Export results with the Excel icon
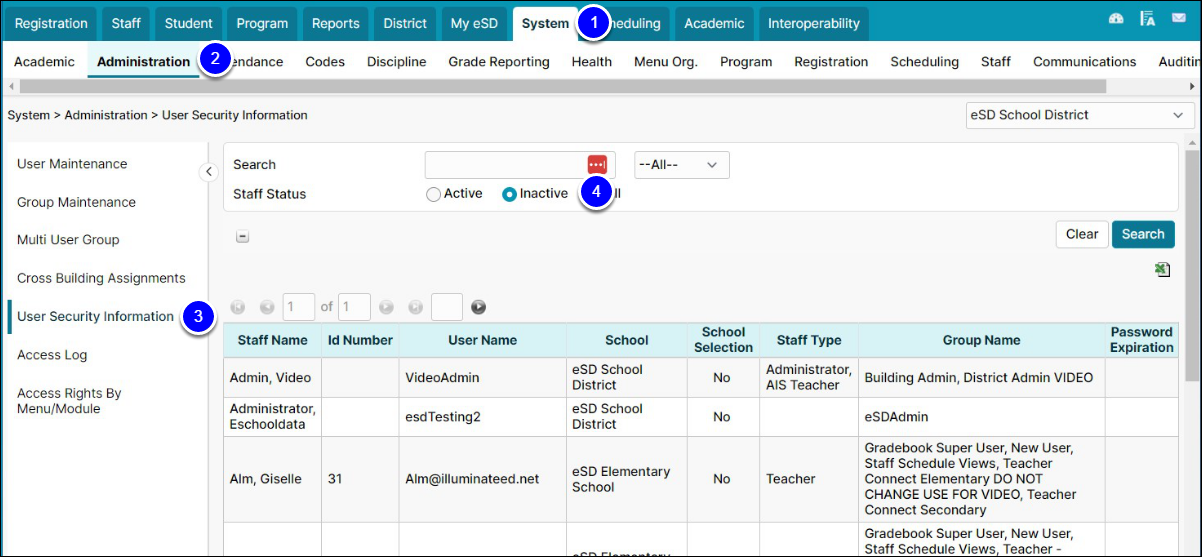 (x=1162, y=270)
